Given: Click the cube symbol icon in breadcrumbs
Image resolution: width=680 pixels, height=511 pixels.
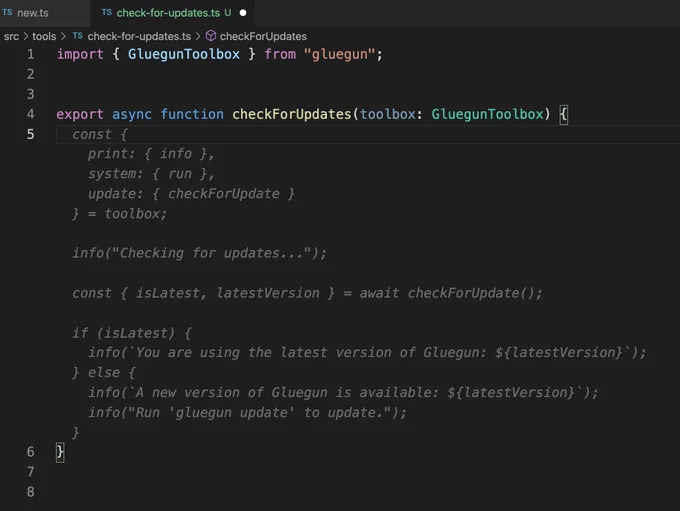Looking at the screenshot, I should [x=211, y=36].
